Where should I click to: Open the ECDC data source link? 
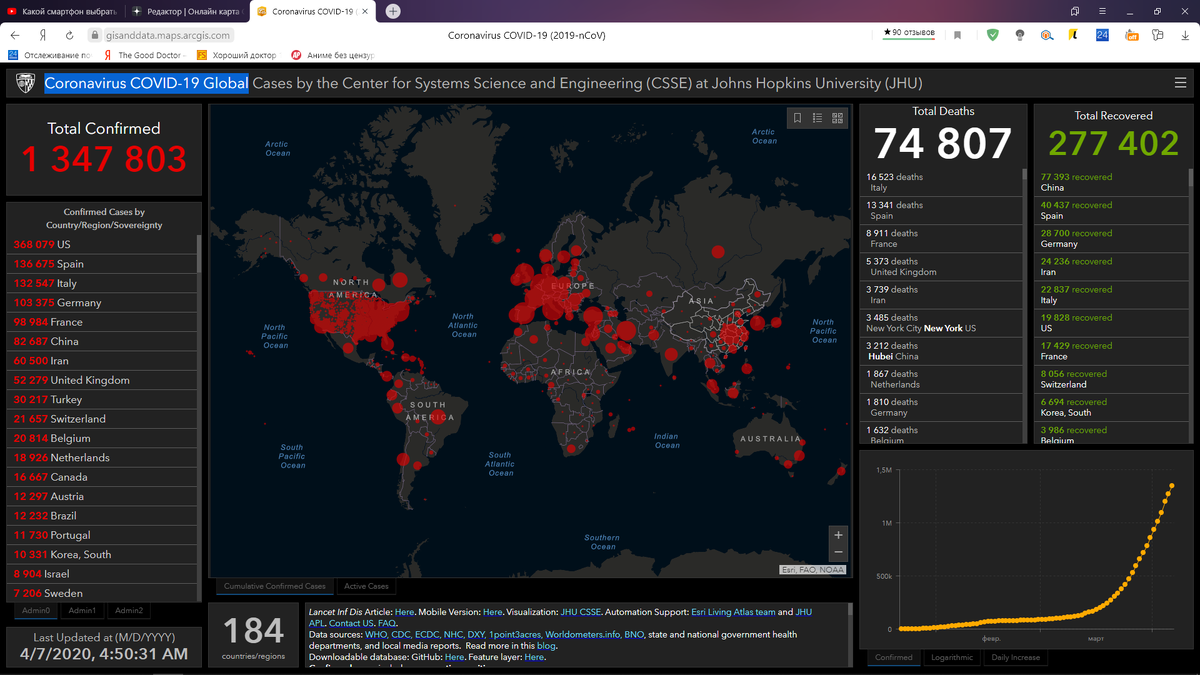pos(428,635)
